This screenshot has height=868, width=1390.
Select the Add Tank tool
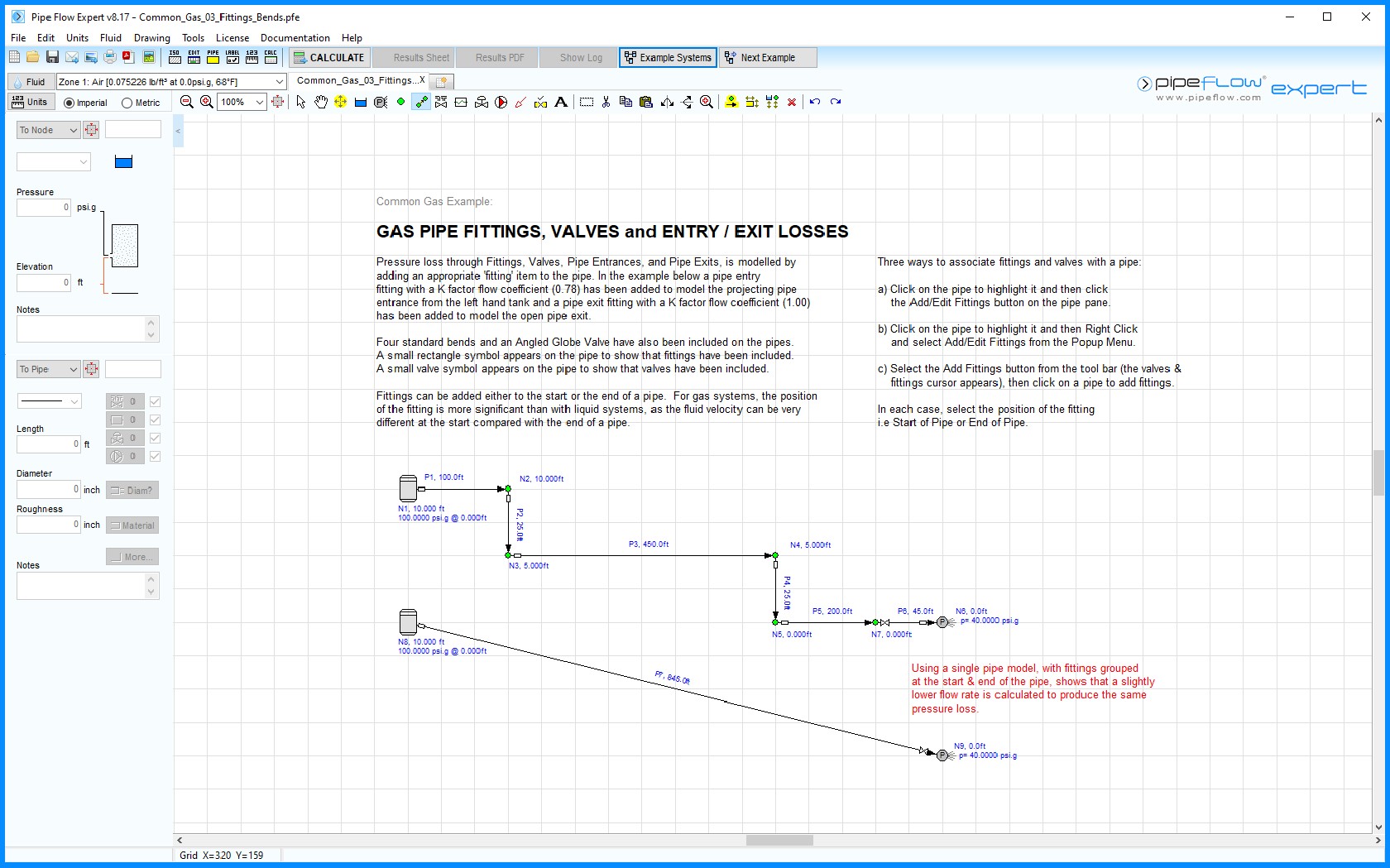click(x=361, y=102)
